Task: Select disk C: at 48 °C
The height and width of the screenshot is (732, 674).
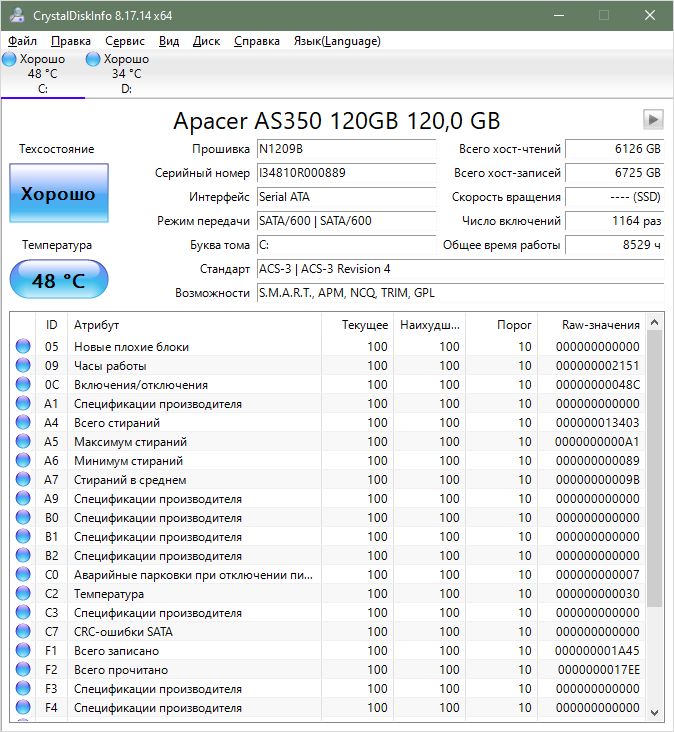Action: coord(42,74)
